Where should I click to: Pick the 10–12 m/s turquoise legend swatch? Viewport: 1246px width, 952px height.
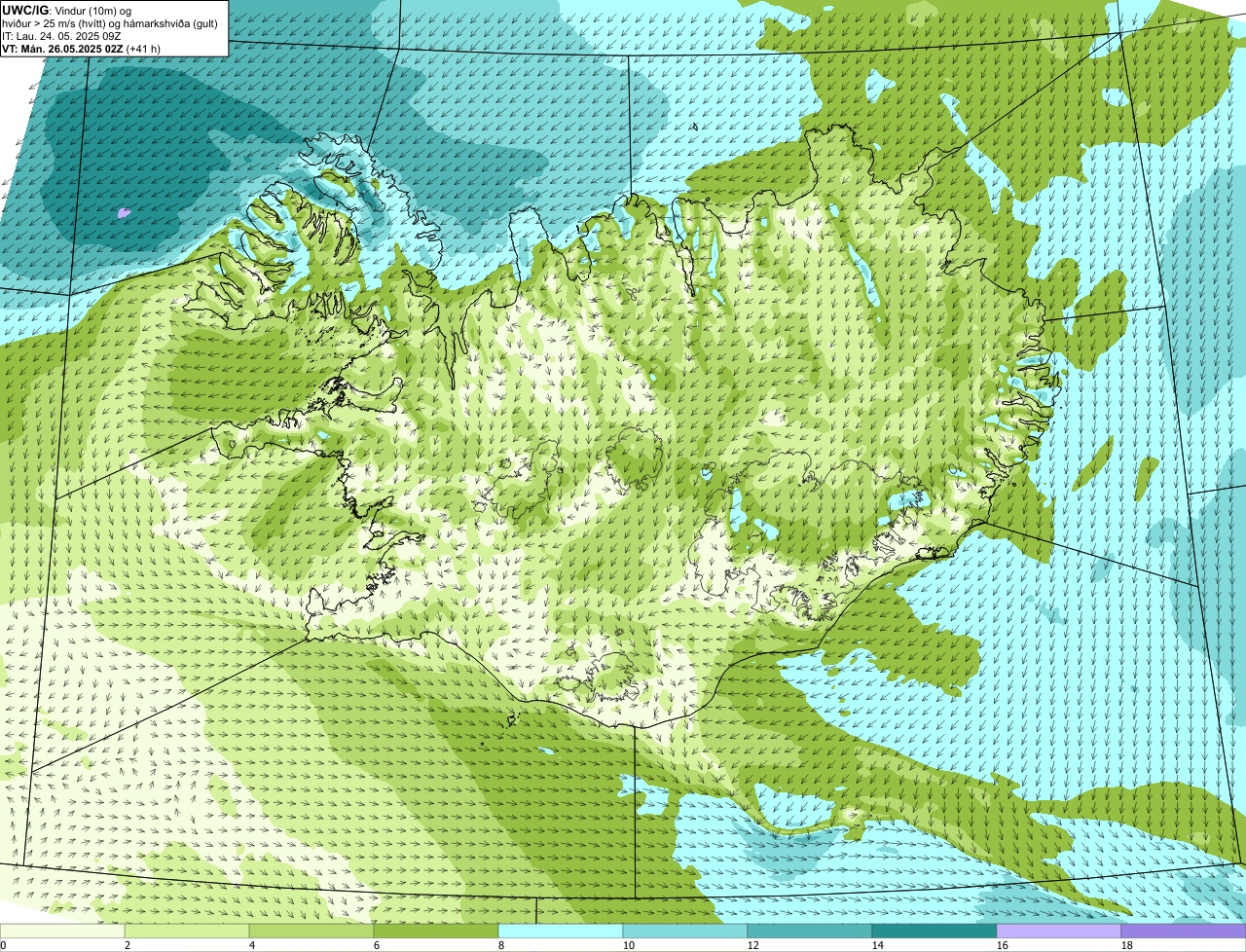[685, 931]
